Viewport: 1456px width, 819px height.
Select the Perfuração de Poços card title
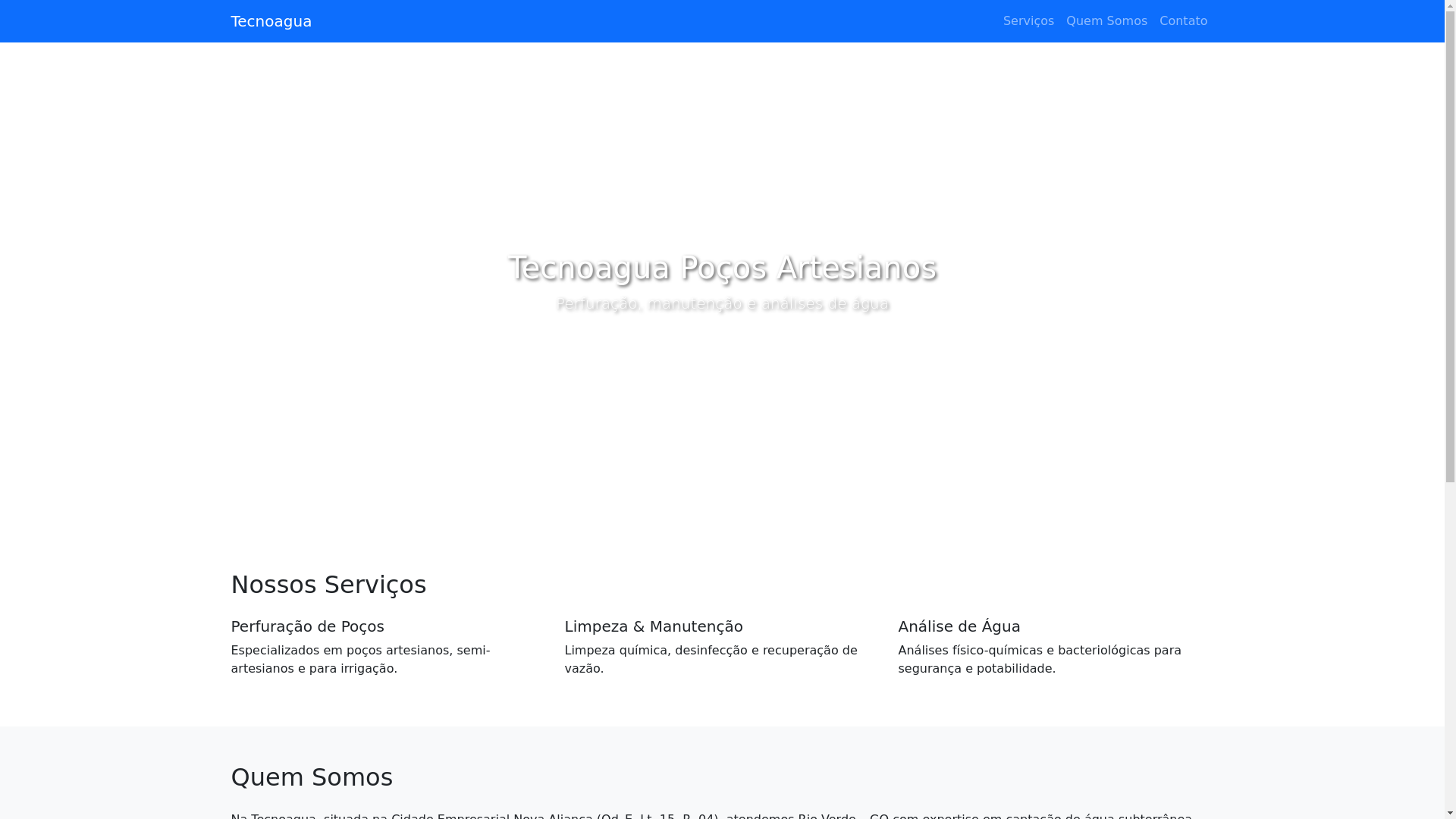click(x=307, y=626)
